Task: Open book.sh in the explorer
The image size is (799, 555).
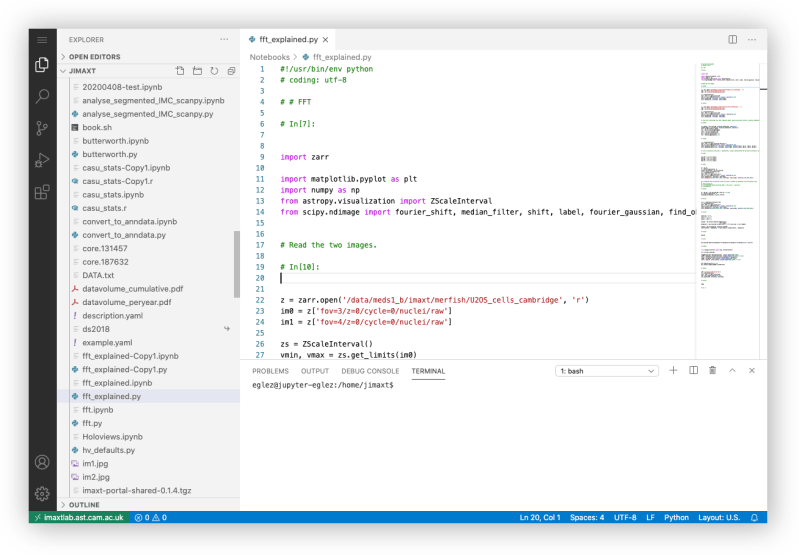Action: 97,127
